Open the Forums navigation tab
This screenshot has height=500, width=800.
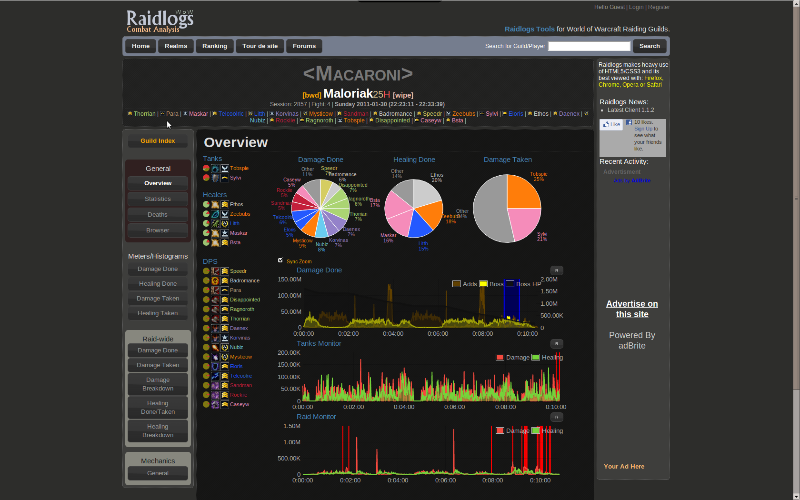point(304,46)
